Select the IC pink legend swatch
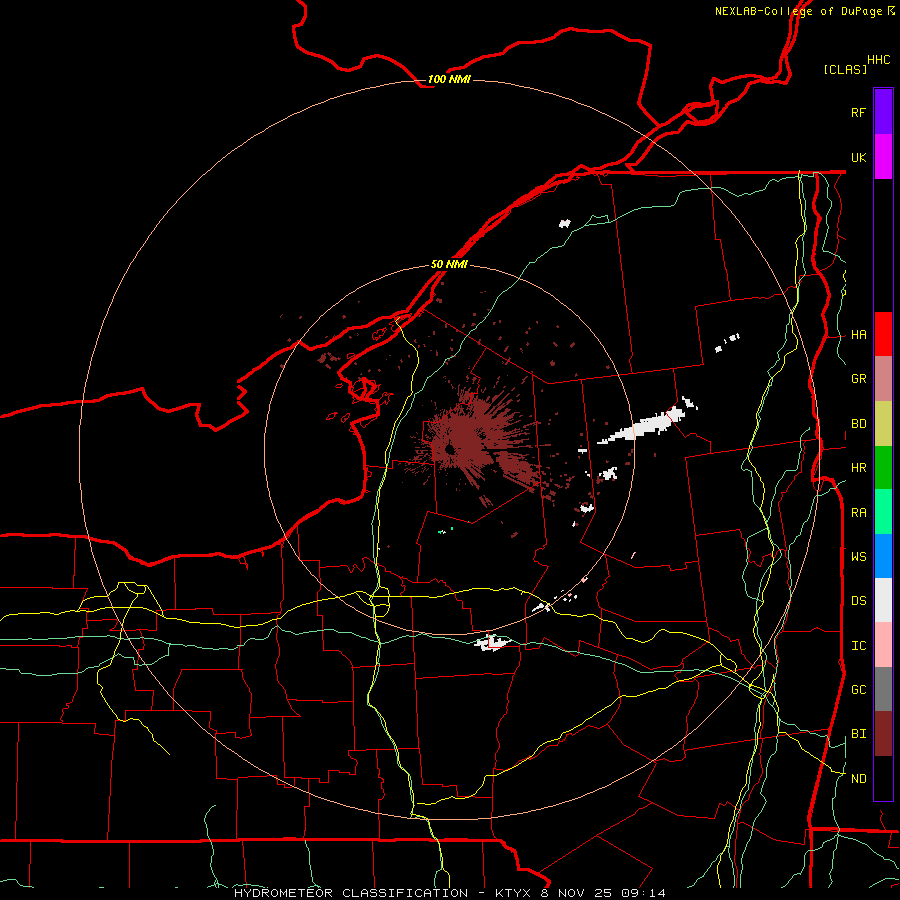Image resolution: width=900 pixels, height=900 pixels. coord(883,645)
